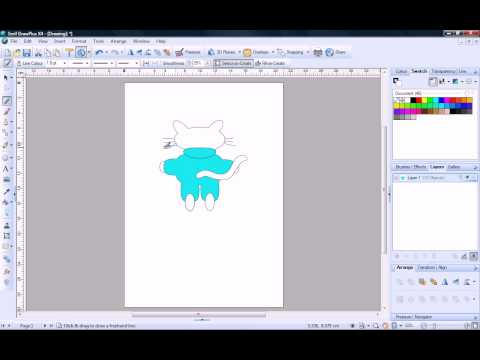Open the Window menu
The width and height of the screenshot is (480, 360).
pyautogui.click(x=141, y=41)
